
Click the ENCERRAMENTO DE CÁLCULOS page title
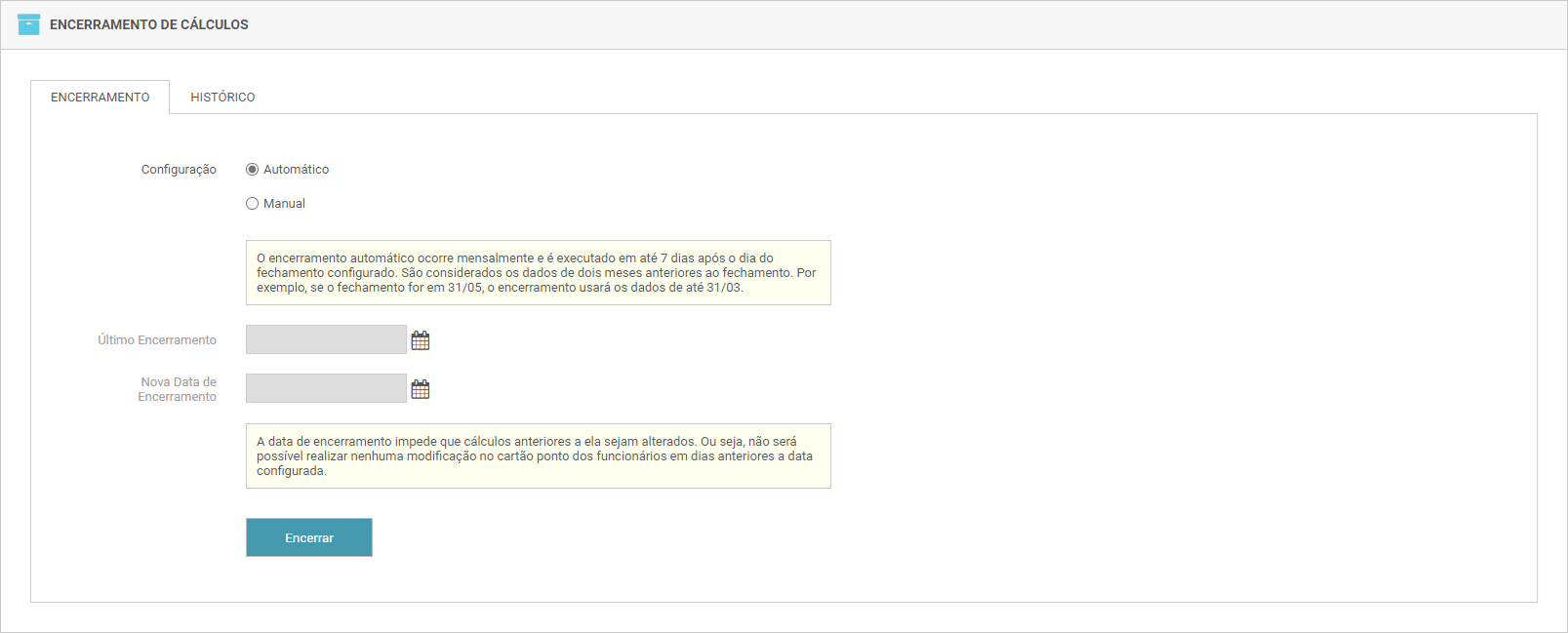pos(149,24)
